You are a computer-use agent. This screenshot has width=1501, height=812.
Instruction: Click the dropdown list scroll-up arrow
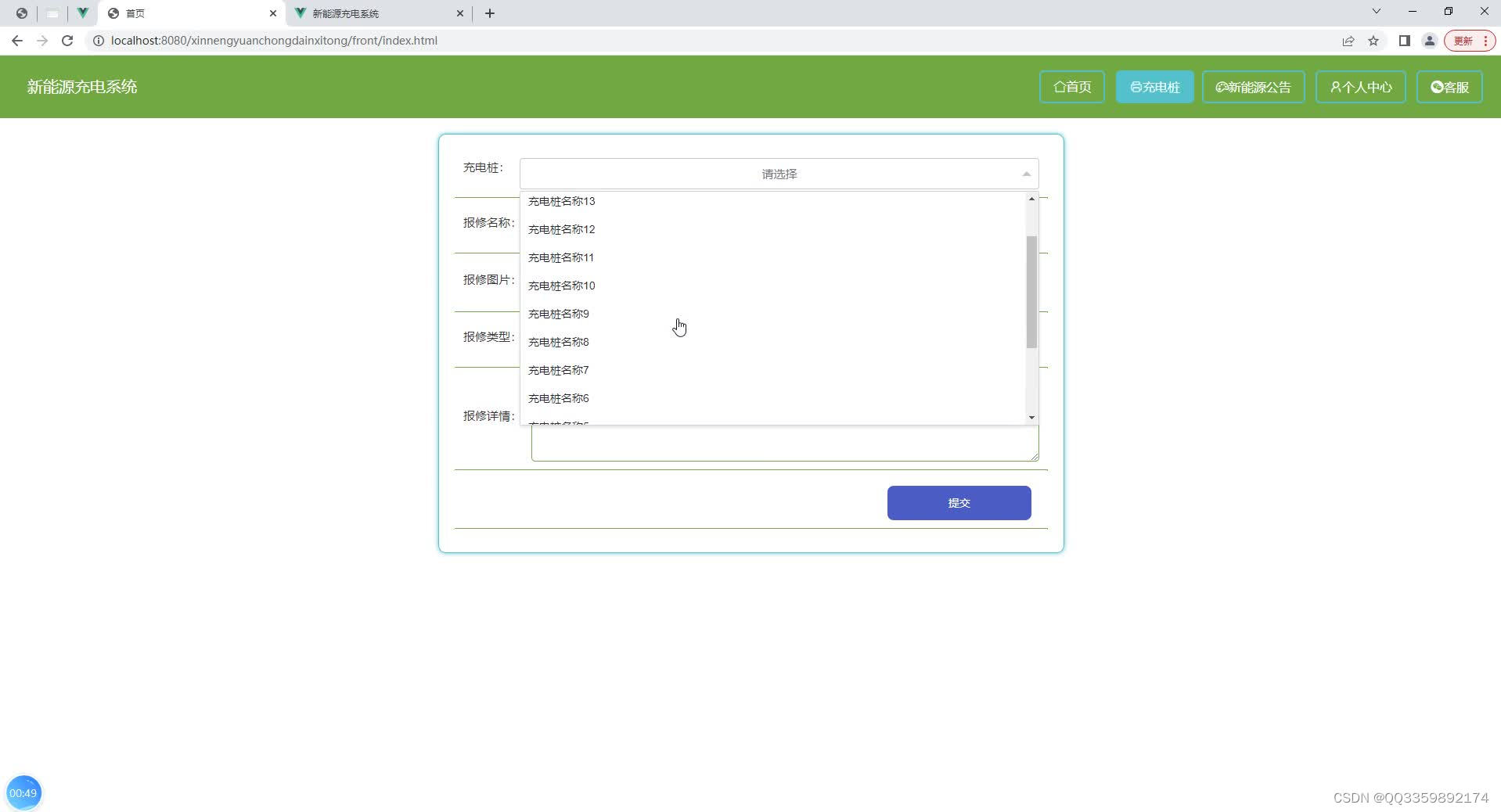pos(1031,199)
